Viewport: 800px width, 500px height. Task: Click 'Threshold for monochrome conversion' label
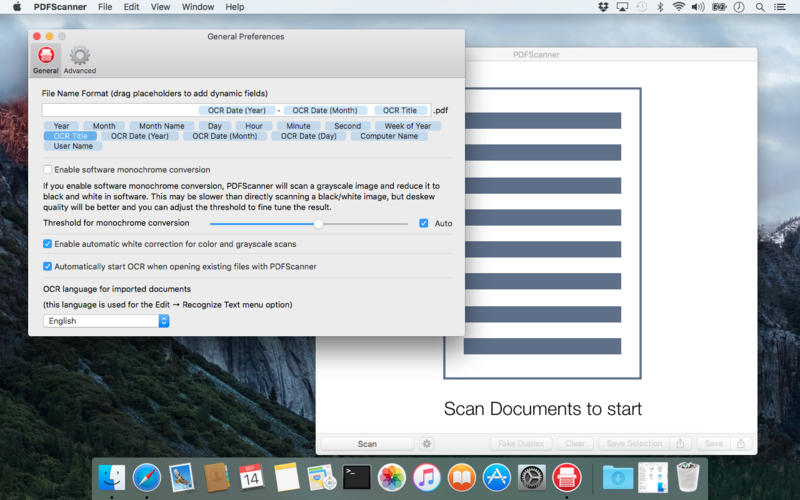116,223
